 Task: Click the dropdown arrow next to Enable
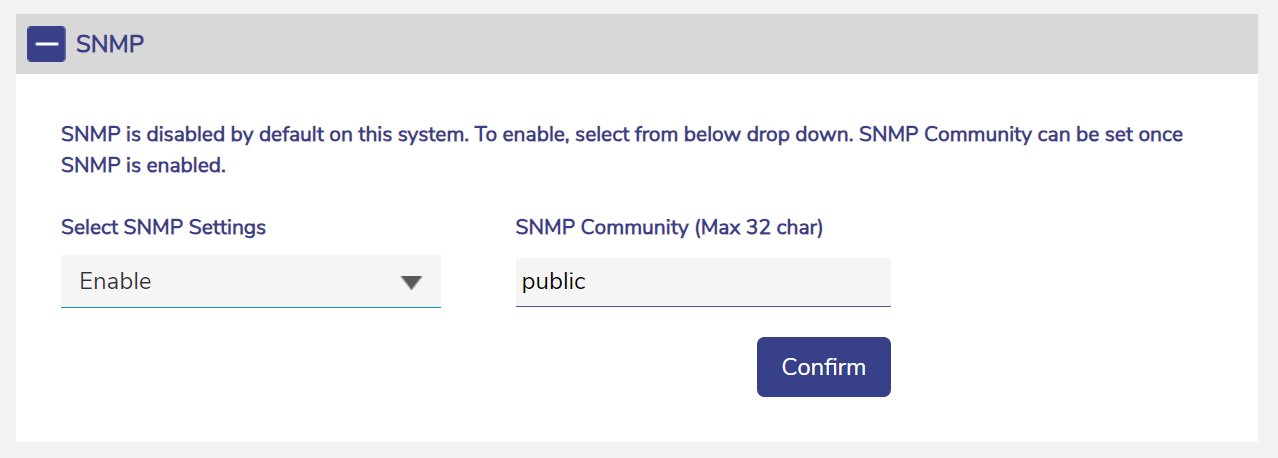411,283
